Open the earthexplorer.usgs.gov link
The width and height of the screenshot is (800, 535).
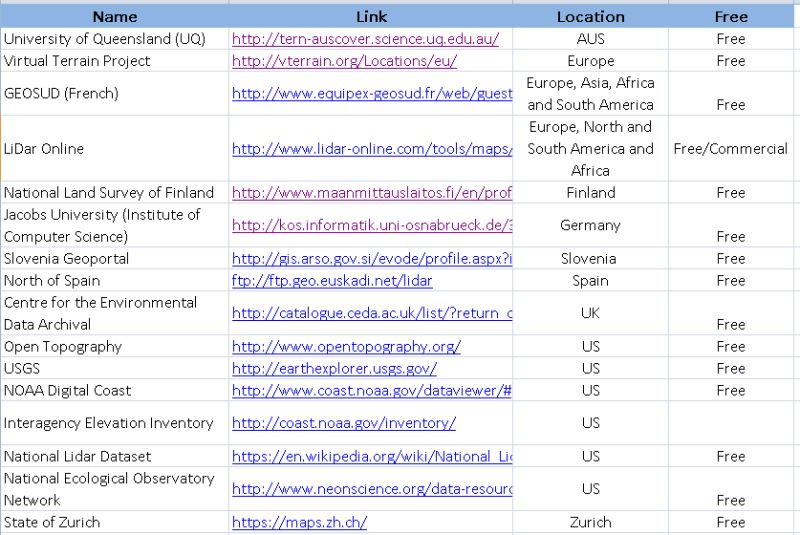(334, 368)
